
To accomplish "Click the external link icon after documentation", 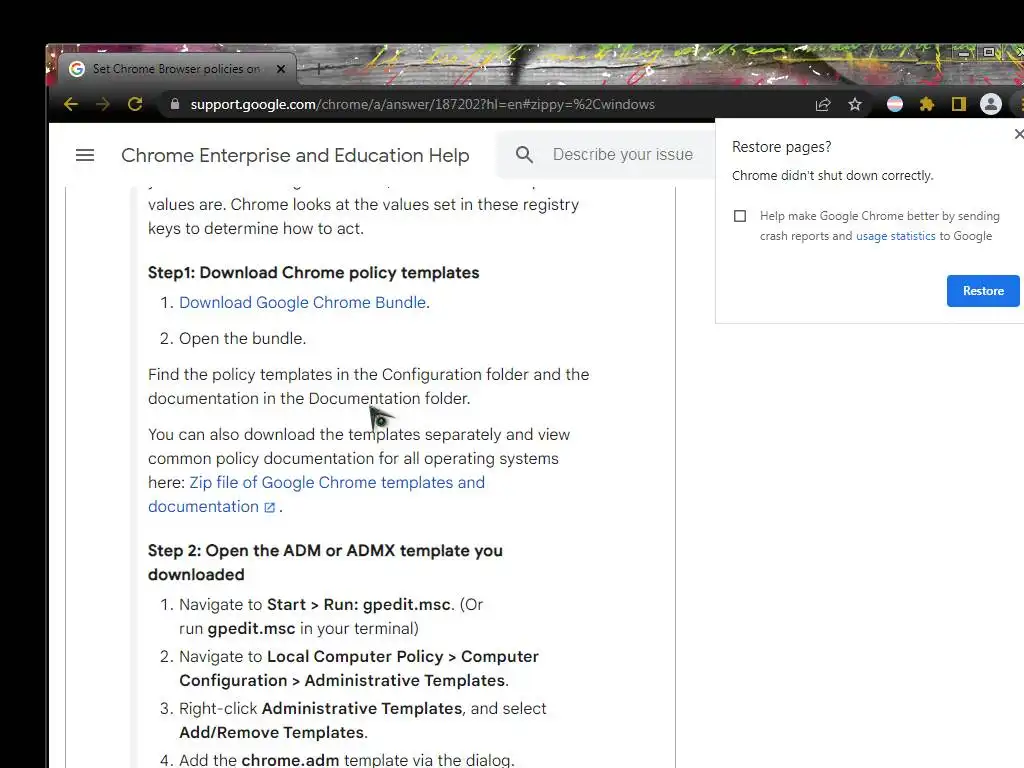I will point(270,507).
